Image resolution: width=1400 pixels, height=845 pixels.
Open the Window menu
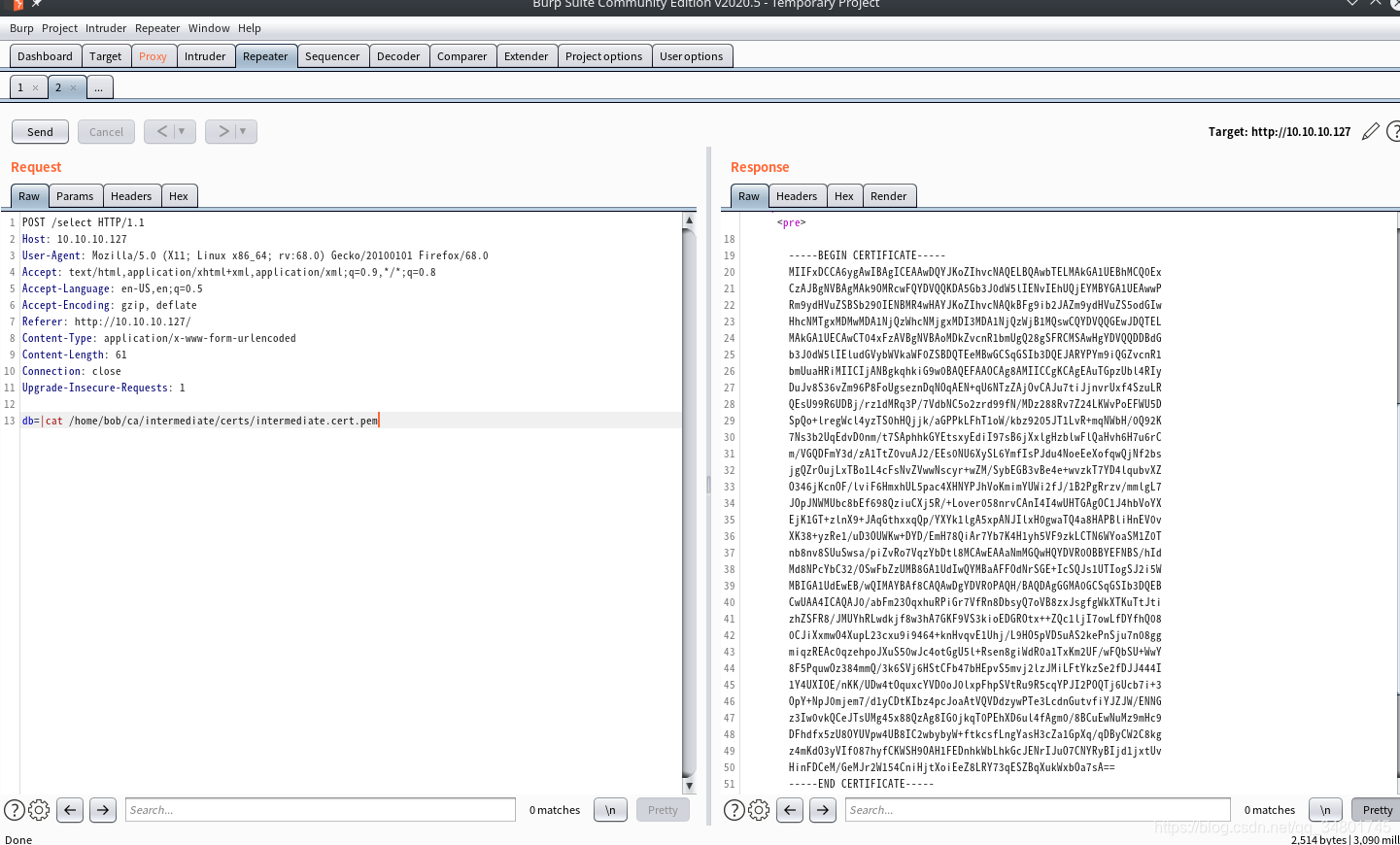click(209, 28)
